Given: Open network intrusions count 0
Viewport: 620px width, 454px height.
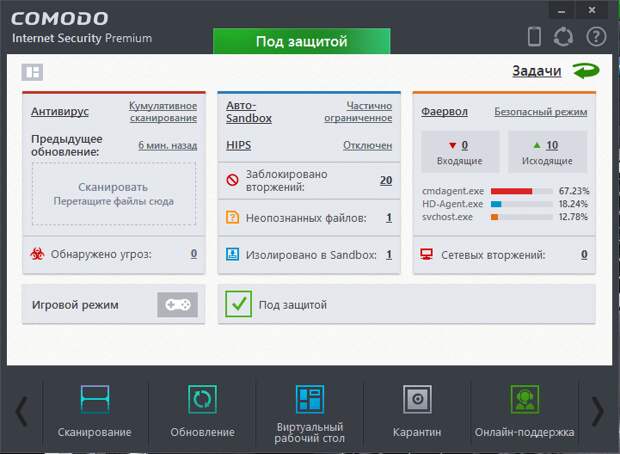Looking at the screenshot, I should (x=584, y=255).
